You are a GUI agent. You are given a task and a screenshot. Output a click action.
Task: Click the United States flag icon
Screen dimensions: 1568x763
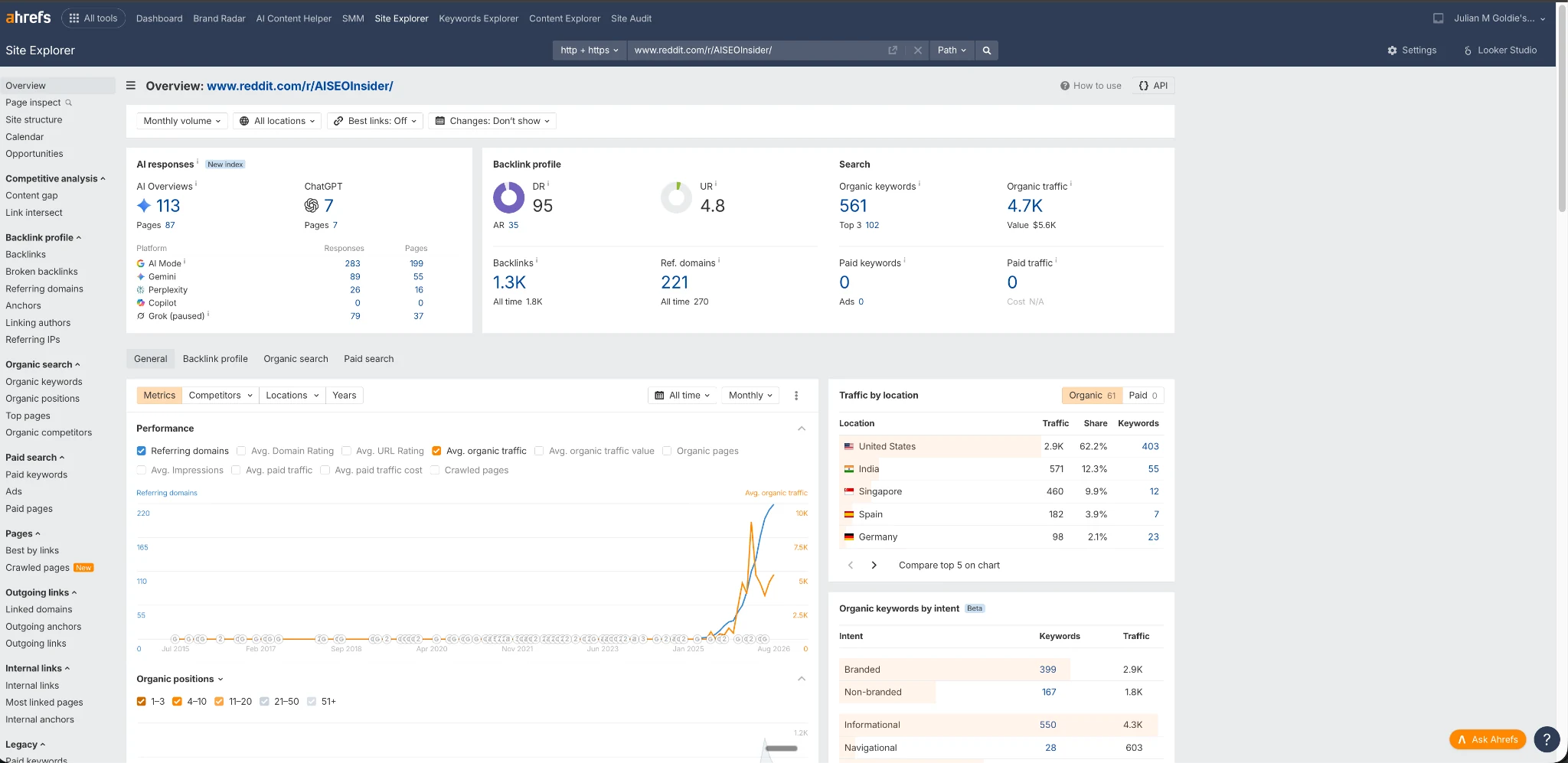(x=849, y=446)
